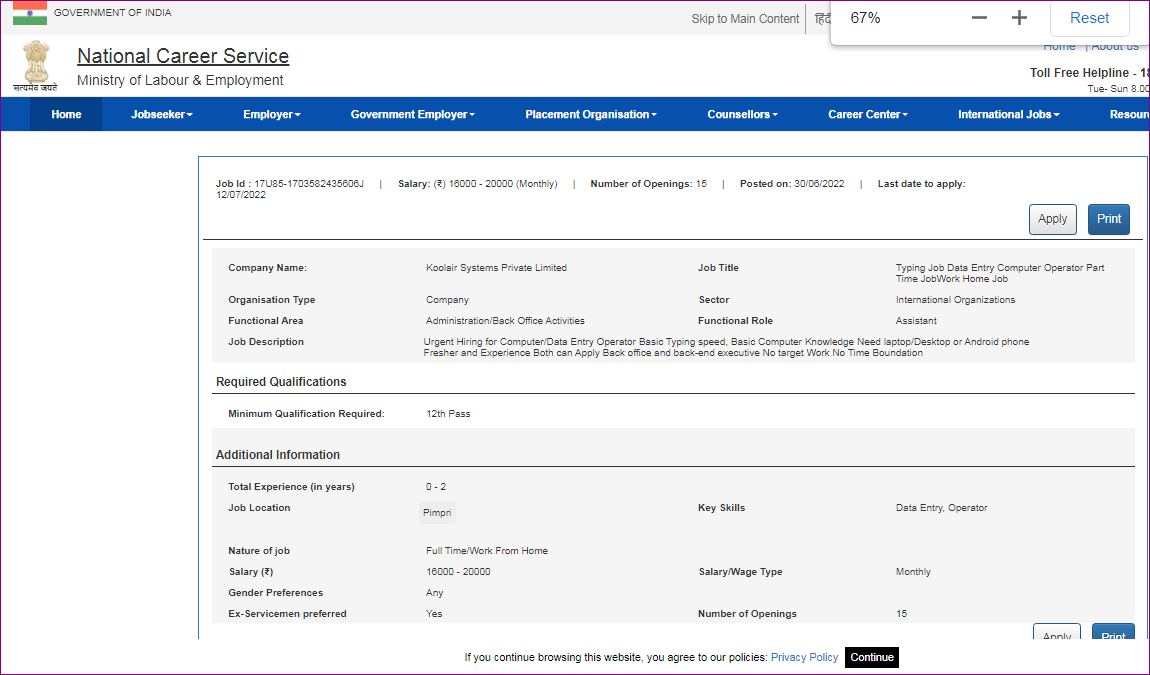Open the Career Center dropdown
This screenshot has width=1150, height=675.
click(867, 114)
